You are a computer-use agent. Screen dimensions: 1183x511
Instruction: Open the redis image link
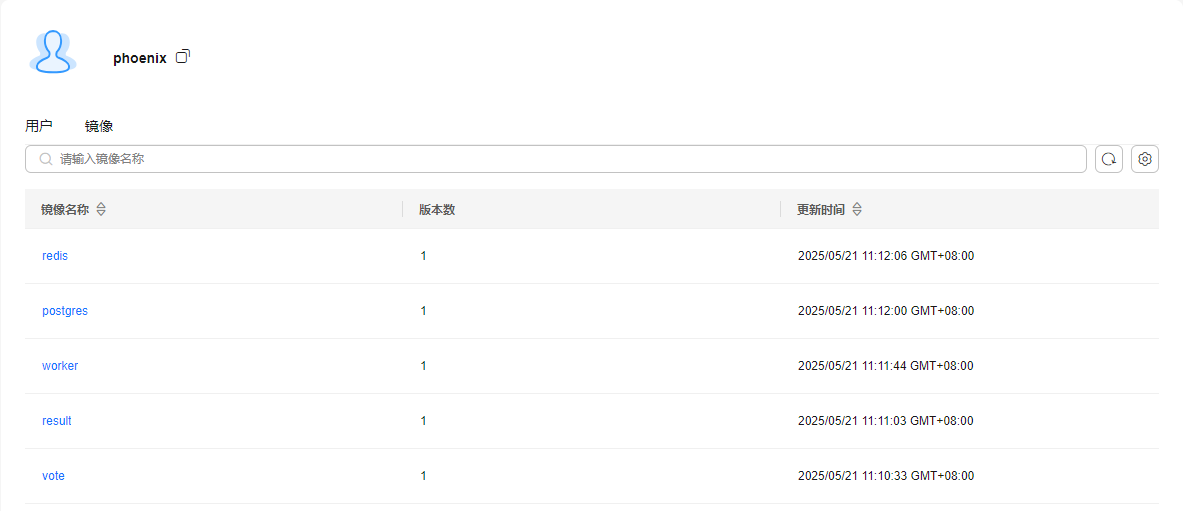coord(55,256)
